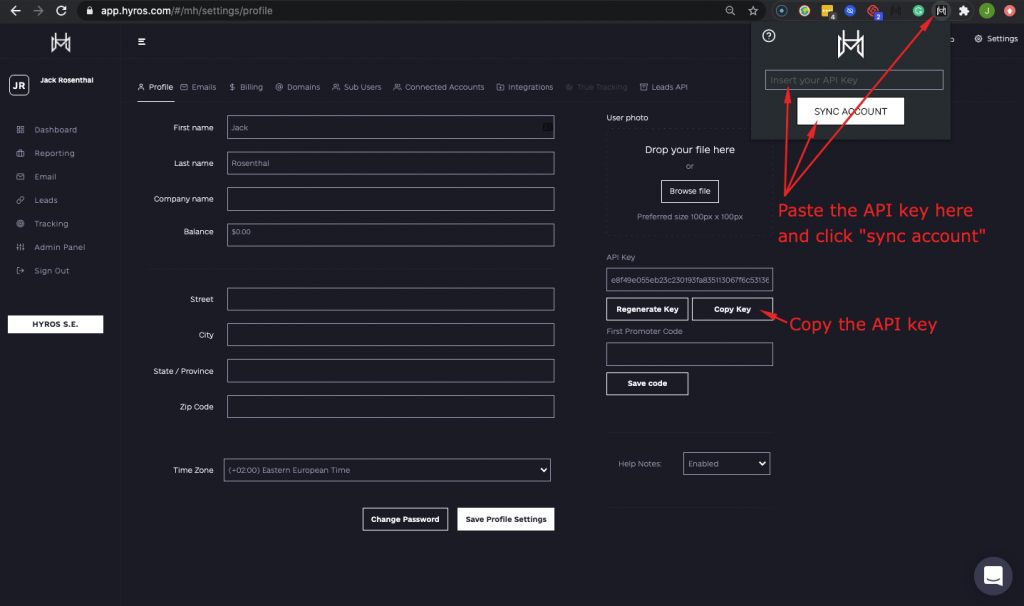The height and width of the screenshot is (606, 1024).
Task: Open the Hyros extension icon in toolbar
Action: point(941,10)
